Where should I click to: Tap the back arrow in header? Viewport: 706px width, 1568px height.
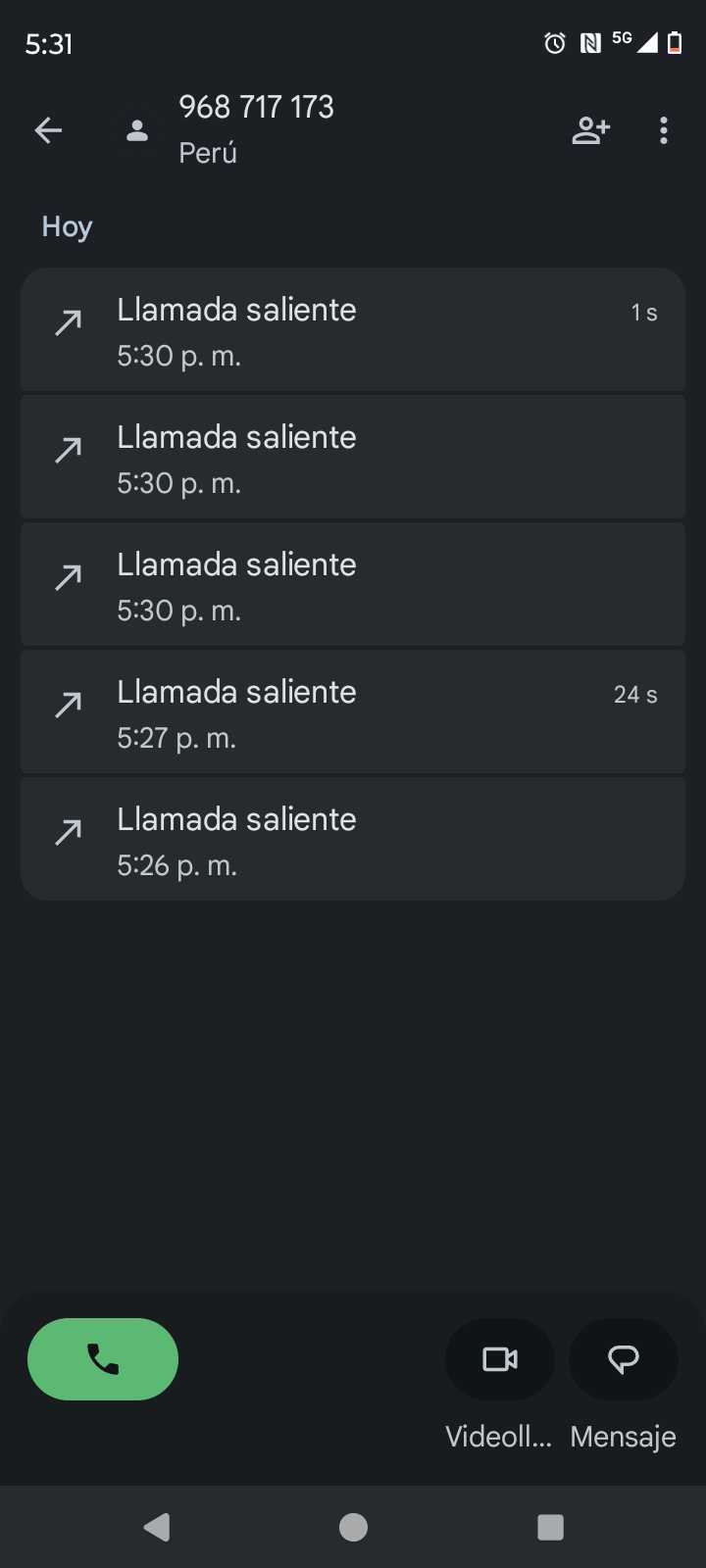[x=48, y=130]
